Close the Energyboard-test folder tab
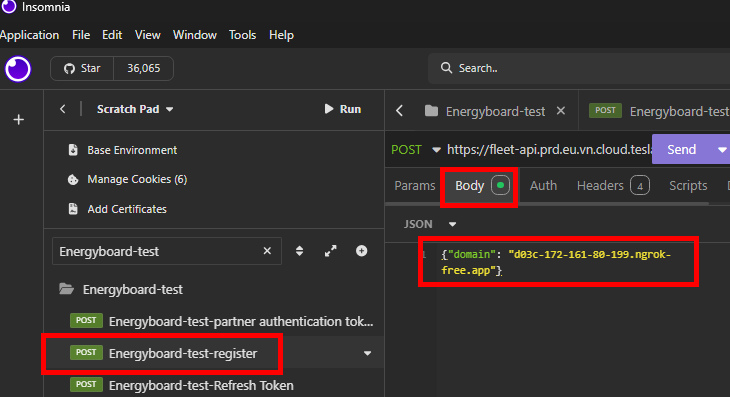Image resolution: width=730 pixels, height=397 pixels. pyautogui.click(x=561, y=111)
